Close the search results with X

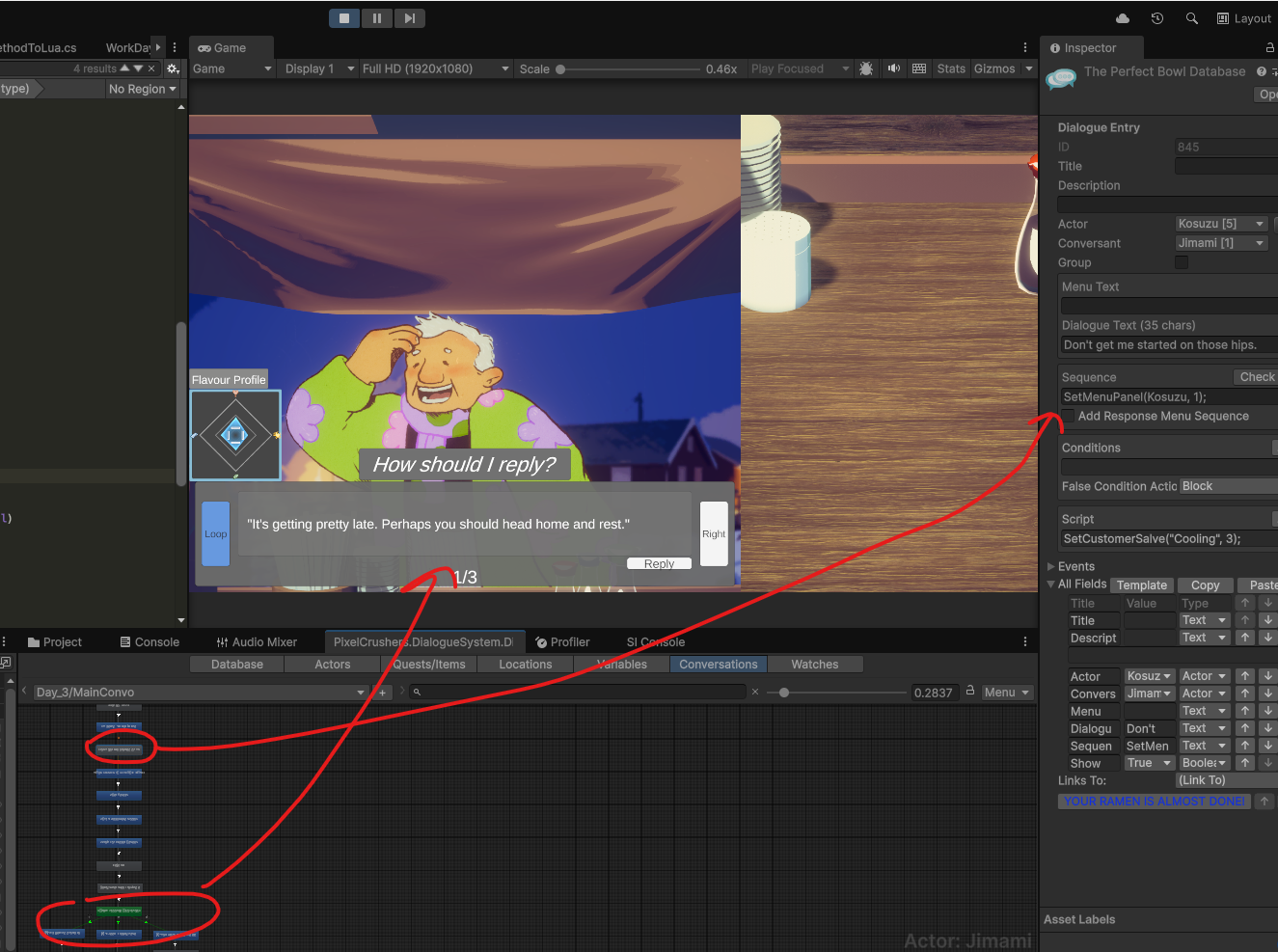tap(151, 68)
